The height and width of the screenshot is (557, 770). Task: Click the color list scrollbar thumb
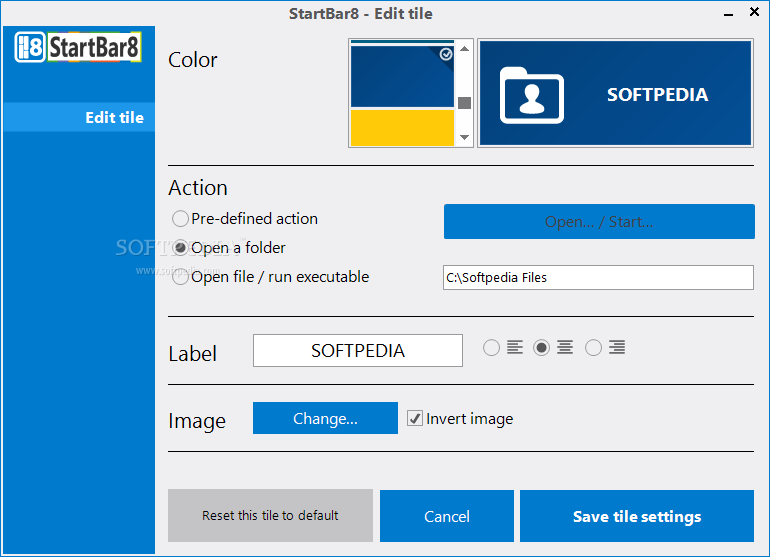tap(464, 103)
